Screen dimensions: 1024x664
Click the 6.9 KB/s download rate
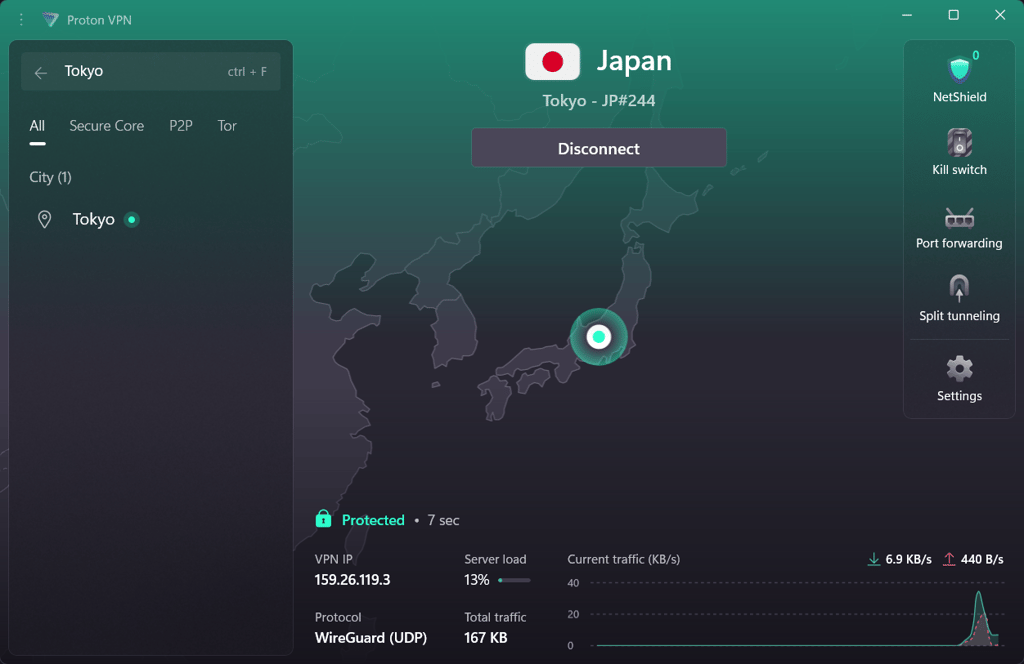908,560
